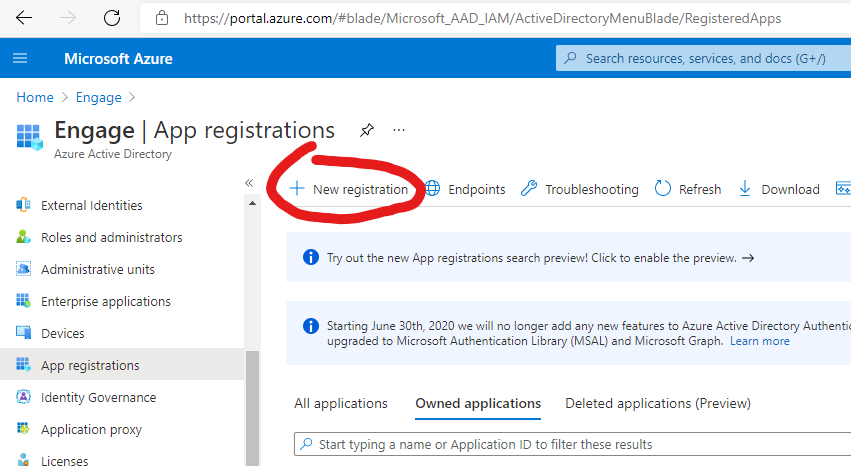This screenshot has height=466, width=851.
Task: Click the Application proxy icon
Action: click(23, 429)
